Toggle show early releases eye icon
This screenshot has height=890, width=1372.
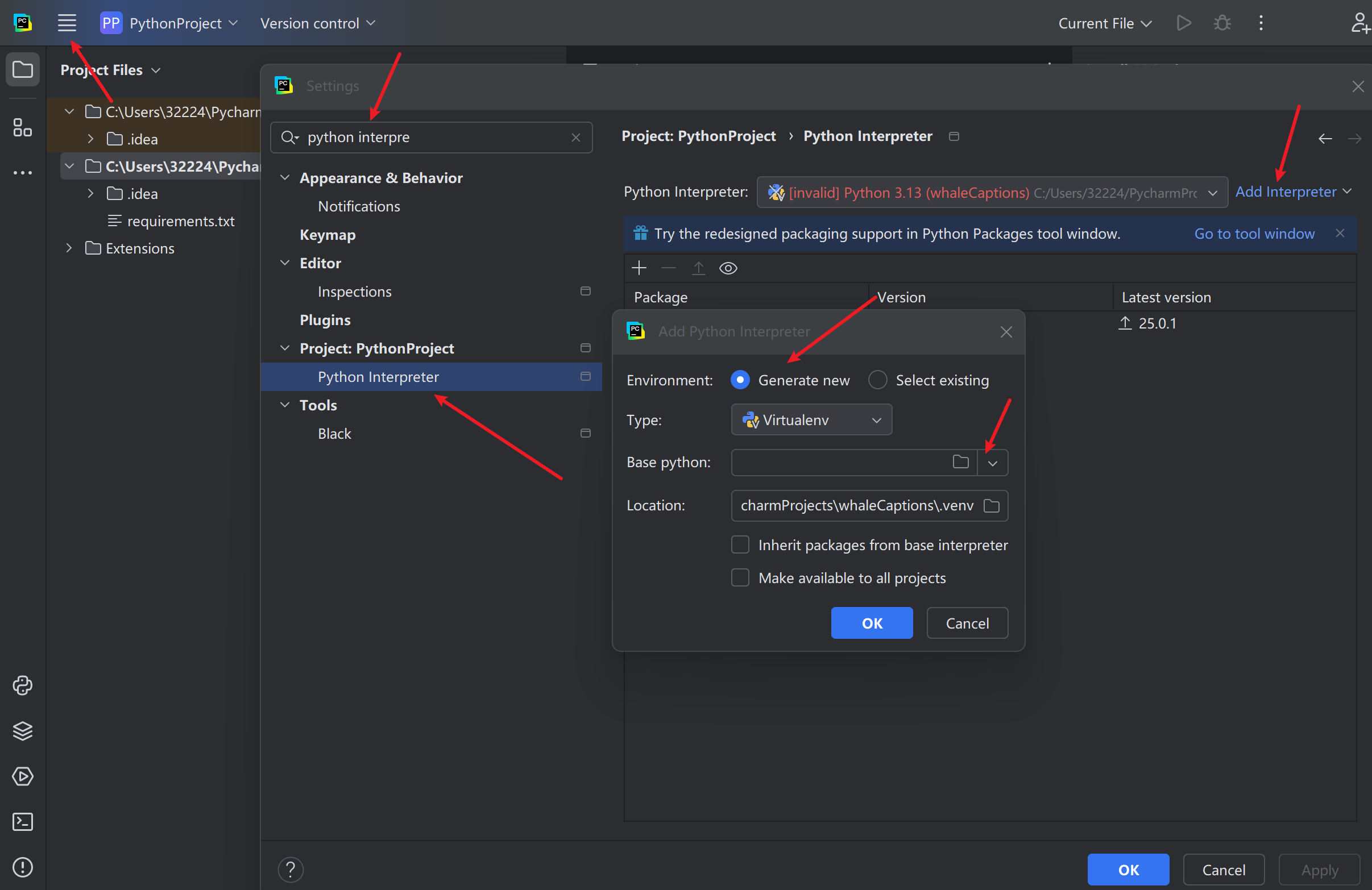tap(728, 268)
